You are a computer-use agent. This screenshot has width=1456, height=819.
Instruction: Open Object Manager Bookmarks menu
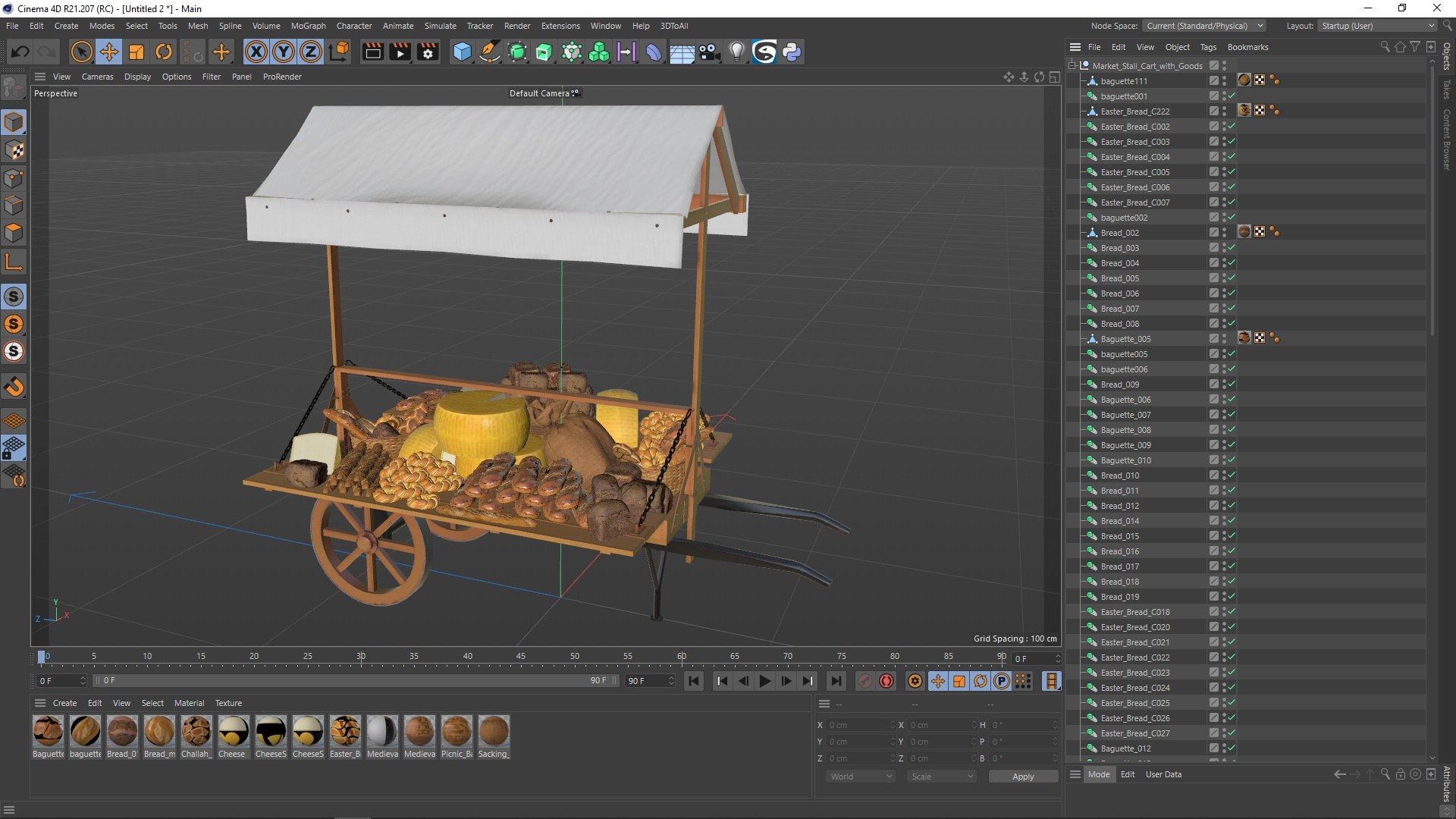point(1247,47)
